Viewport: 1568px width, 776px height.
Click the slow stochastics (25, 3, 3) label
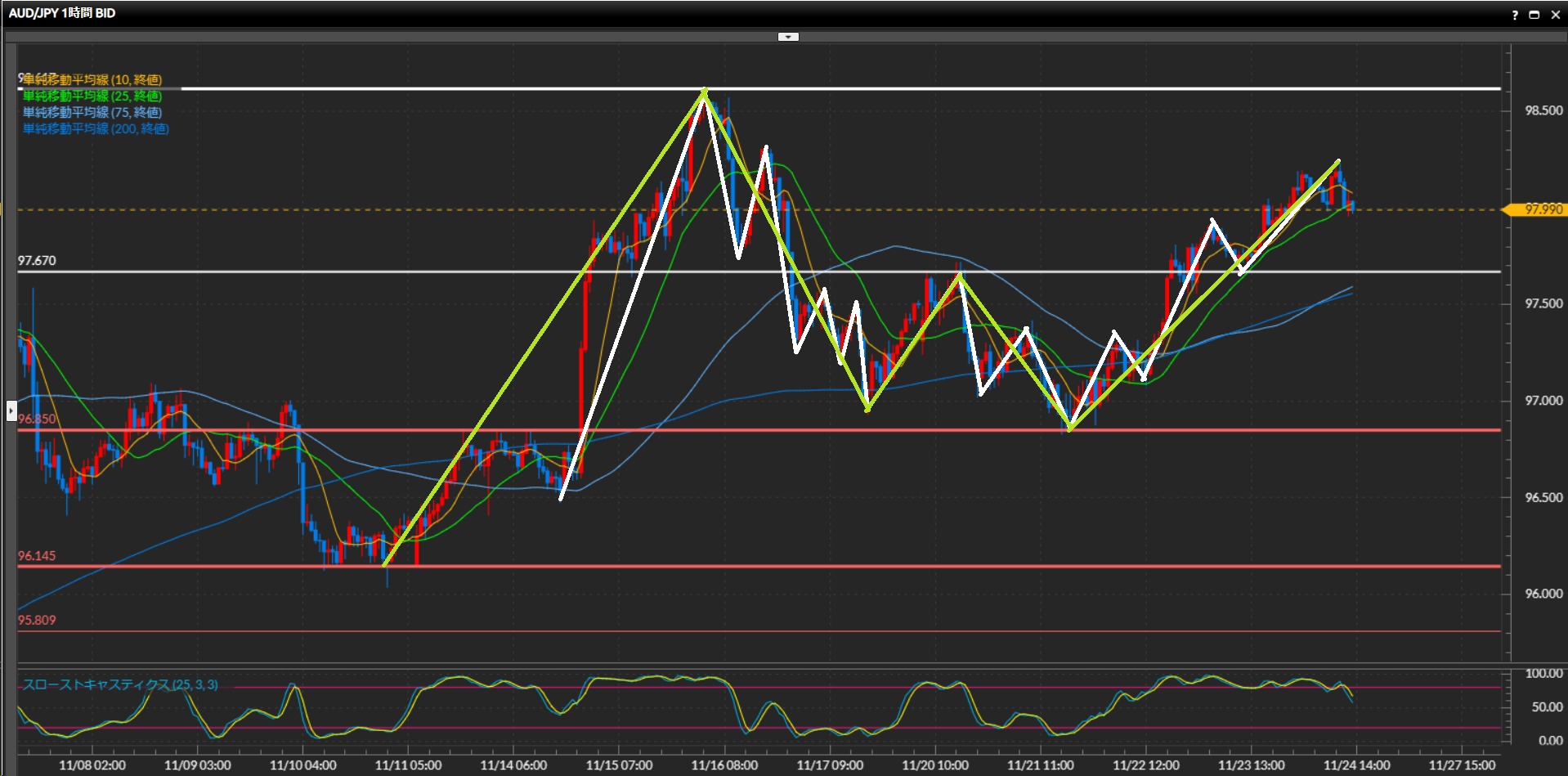(x=120, y=684)
